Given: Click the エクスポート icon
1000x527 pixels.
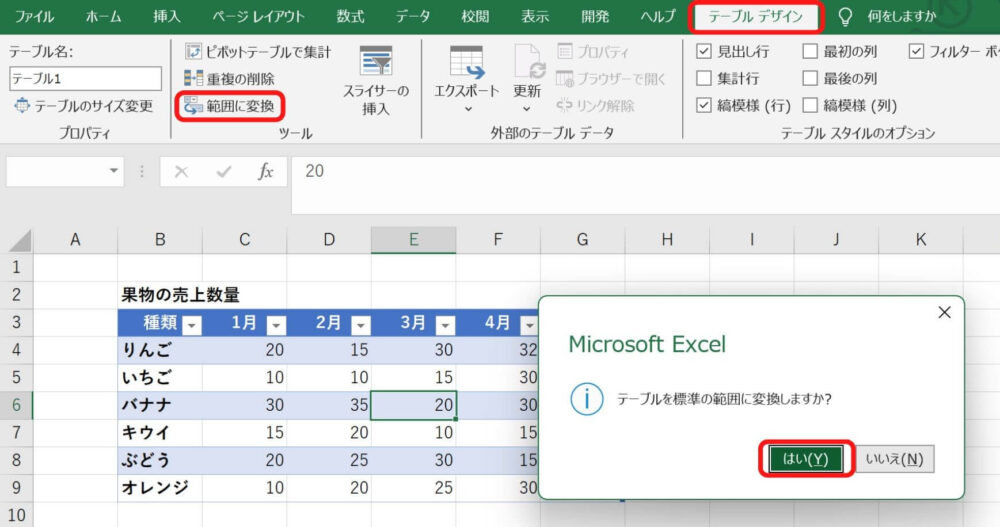Looking at the screenshot, I should click(x=466, y=63).
